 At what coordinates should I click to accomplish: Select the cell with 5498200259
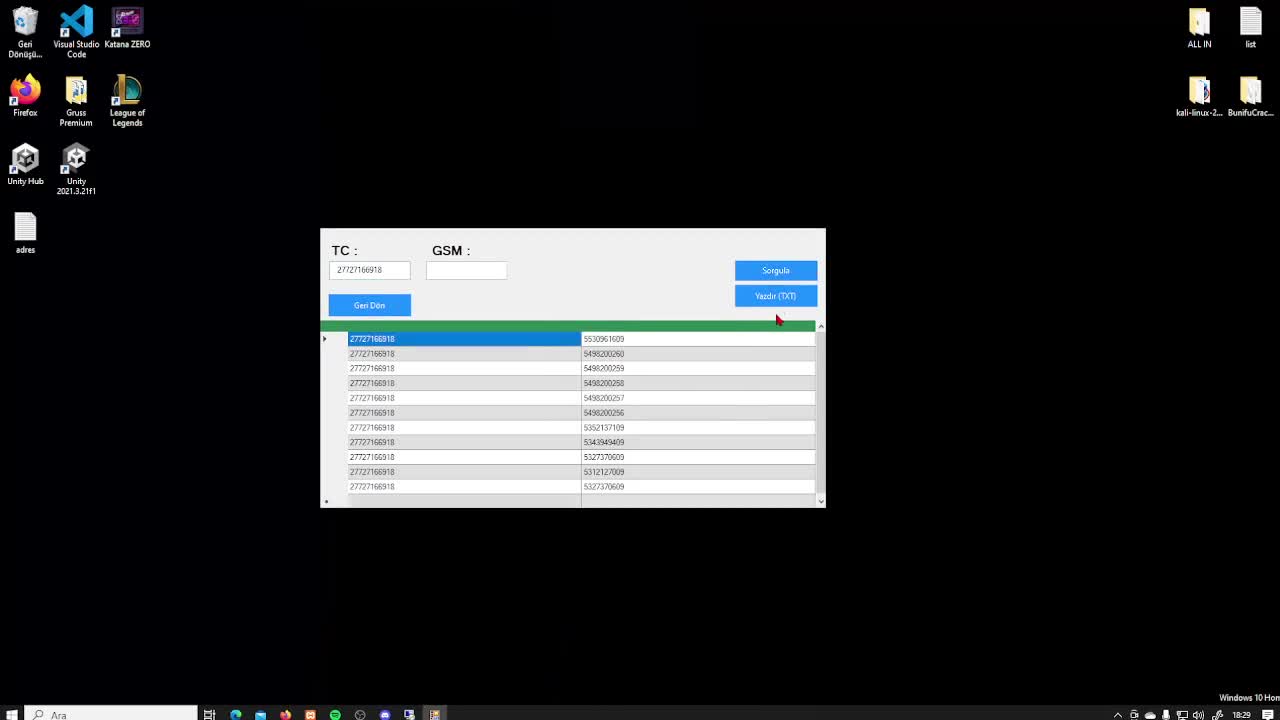coord(698,368)
